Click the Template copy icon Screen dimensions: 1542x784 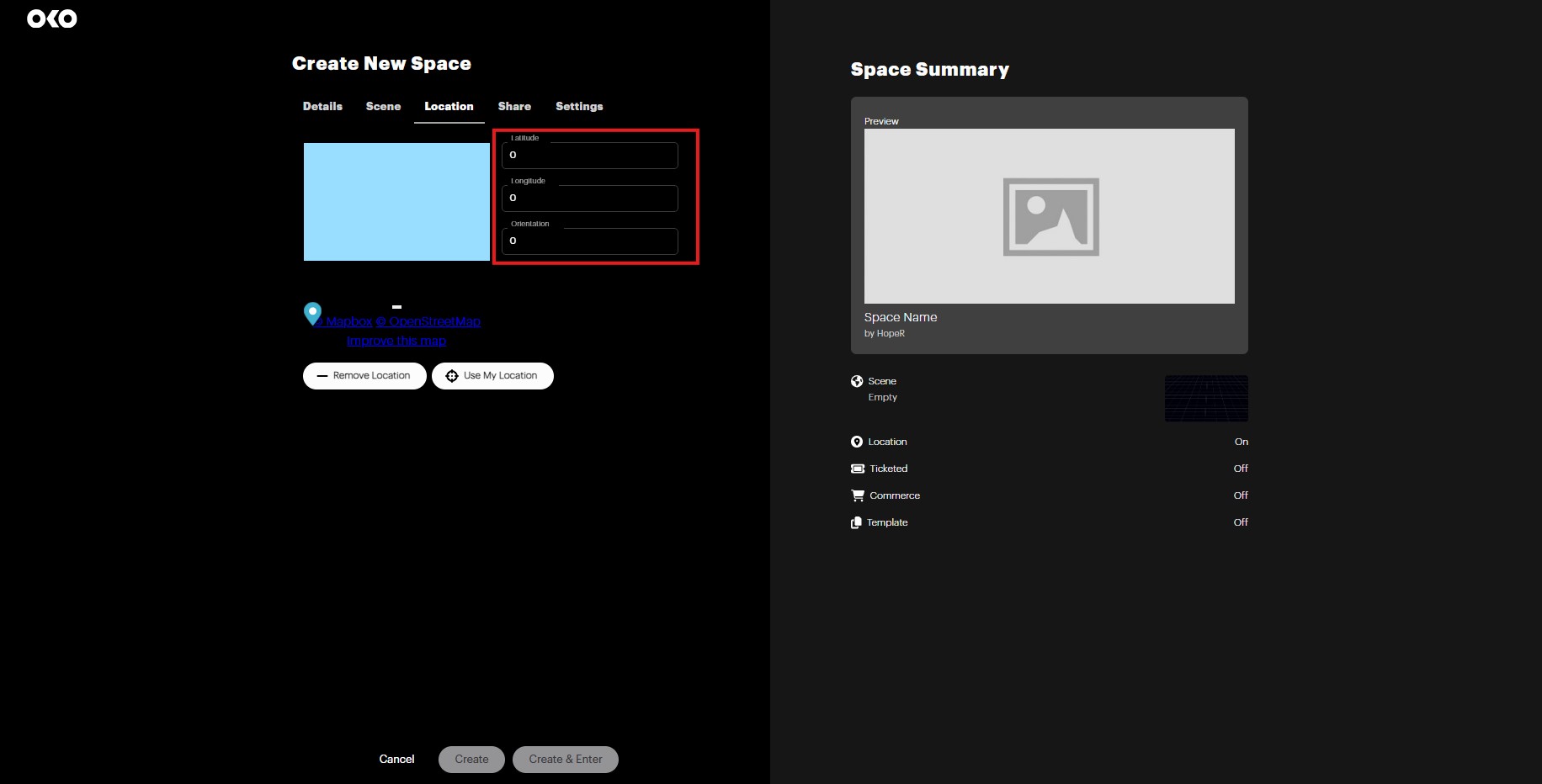[x=856, y=522]
